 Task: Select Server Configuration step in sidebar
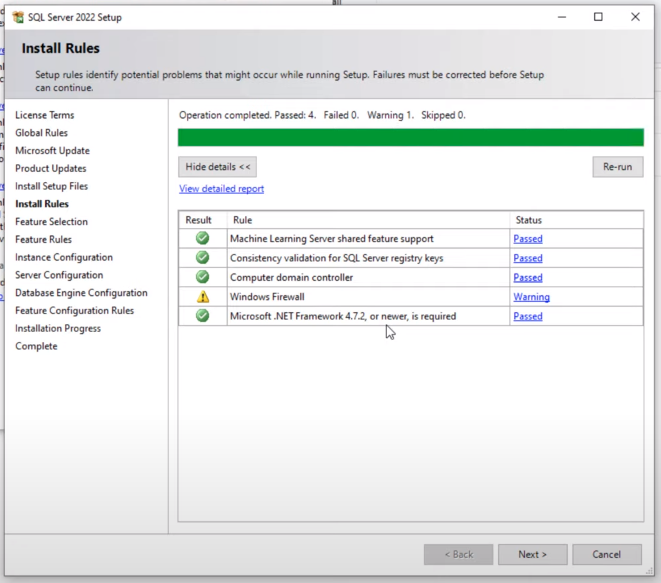tap(59, 275)
